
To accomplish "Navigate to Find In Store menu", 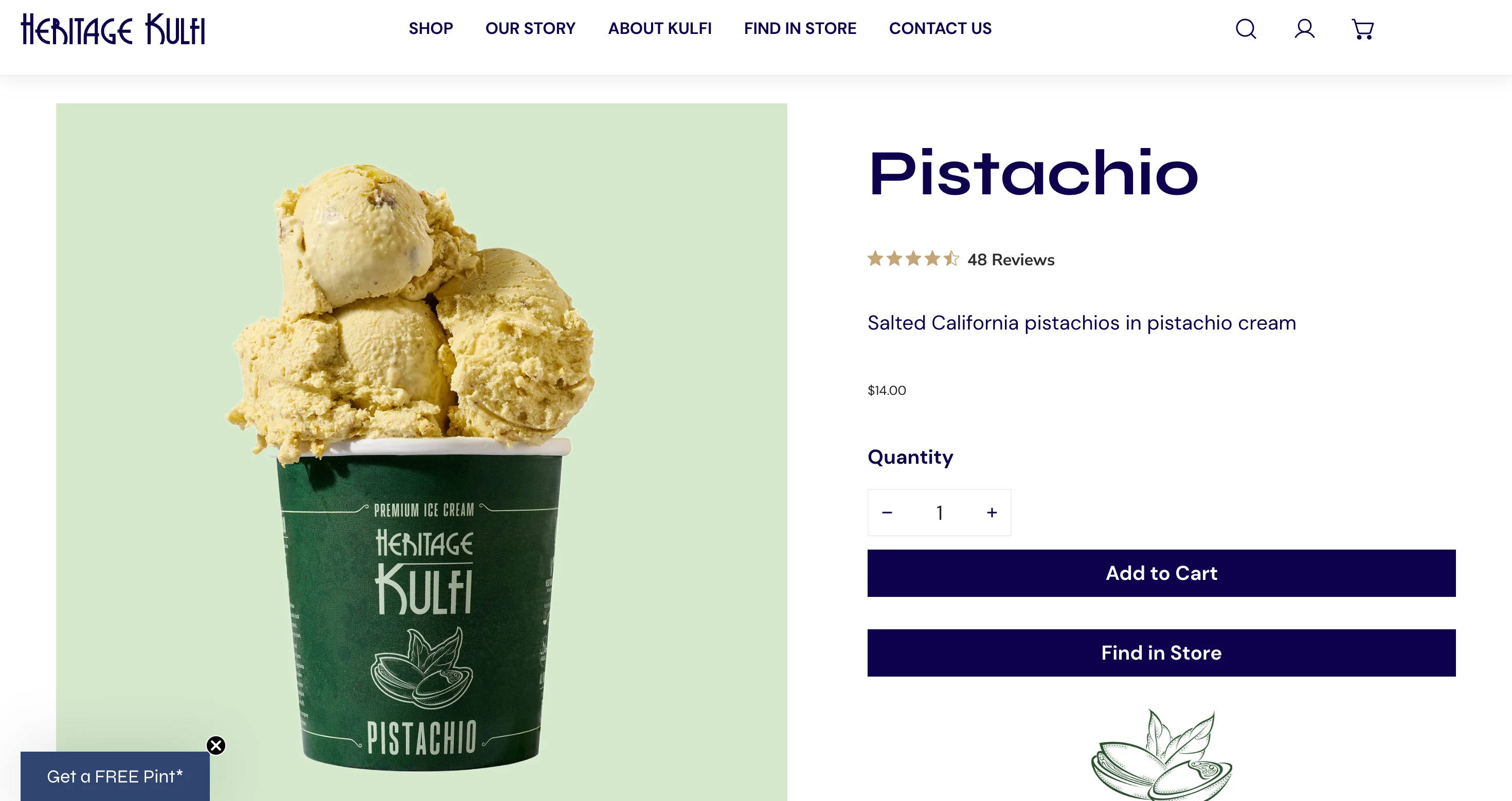I will (x=800, y=28).
